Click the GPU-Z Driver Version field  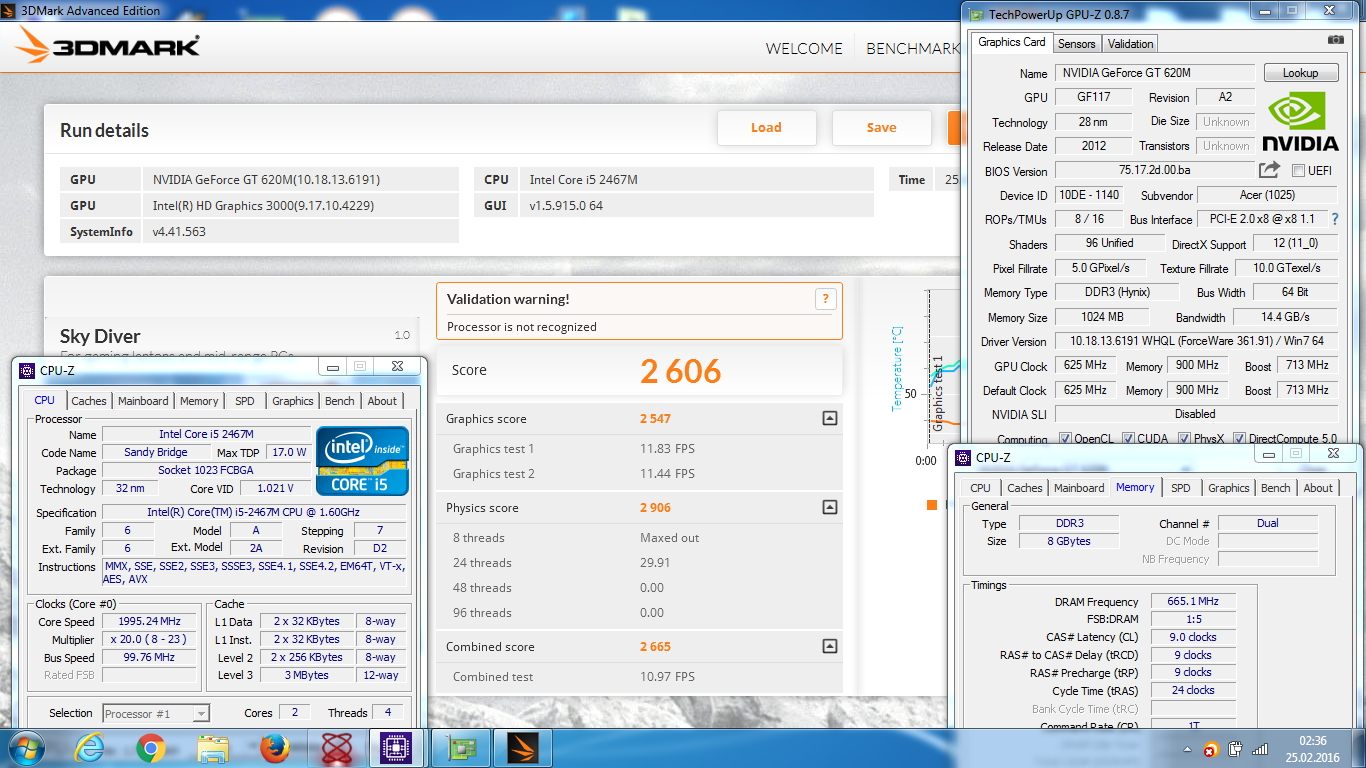pos(1196,341)
